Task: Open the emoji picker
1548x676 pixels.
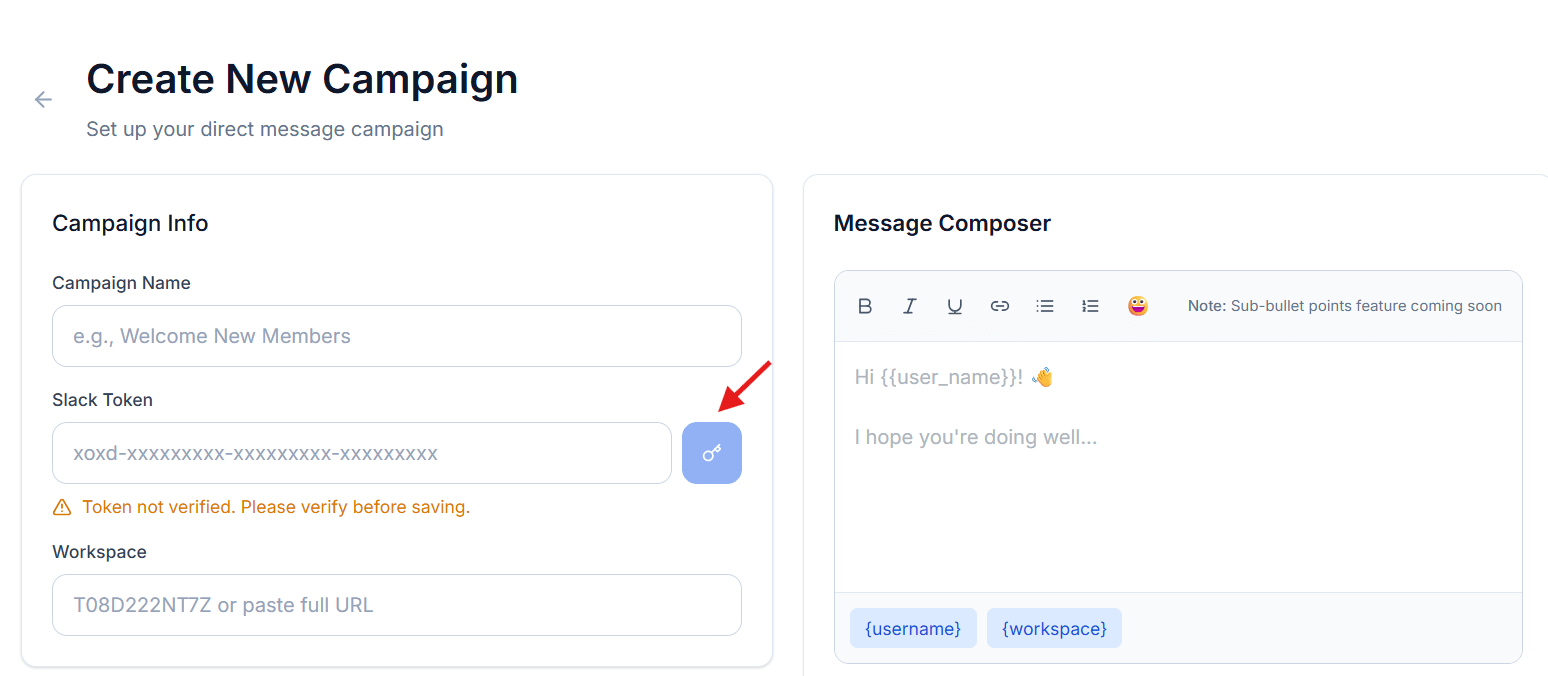Action: tap(1137, 306)
